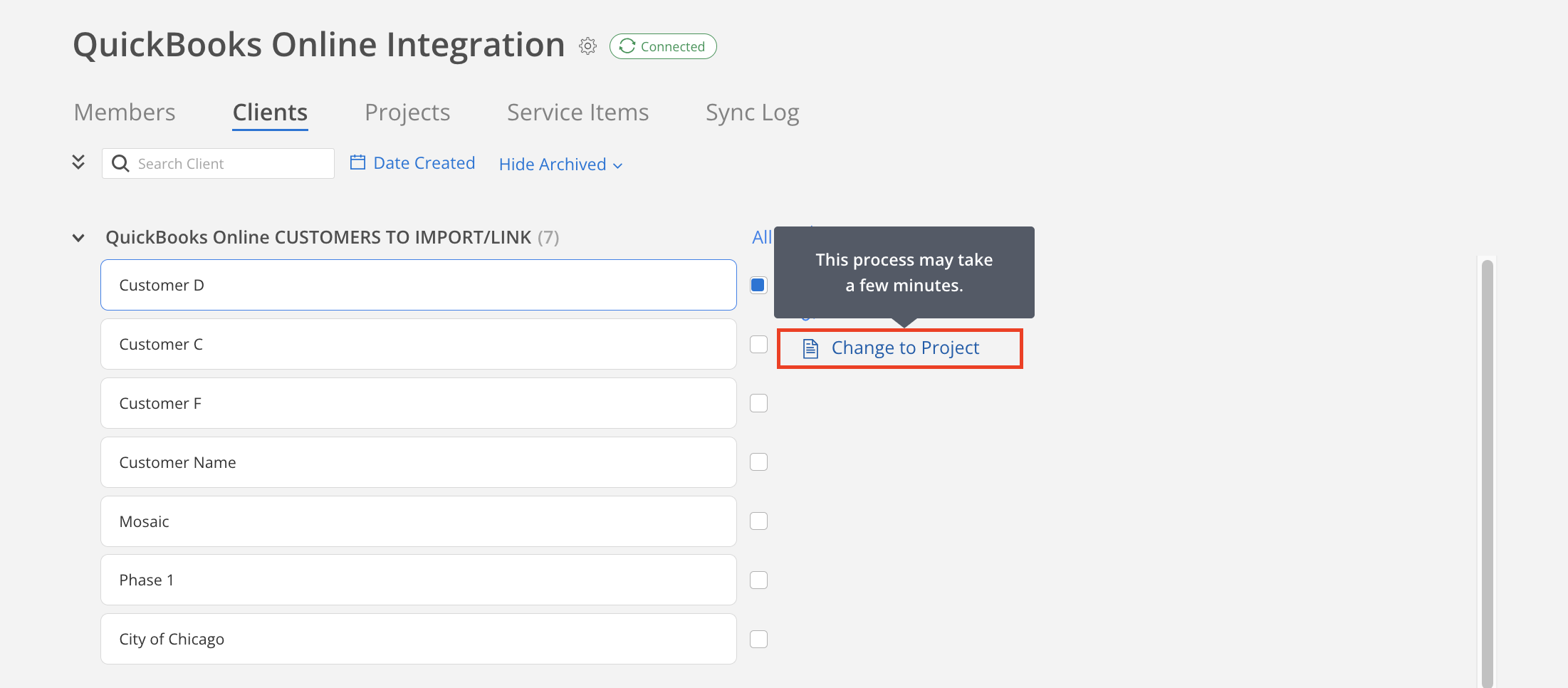The height and width of the screenshot is (688, 1568).
Task: Open integration settings gear icon
Action: point(587,46)
